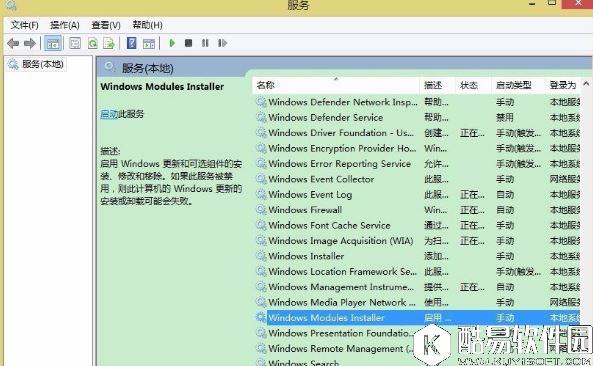The width and height of the screenshot is (593, 366).
Task: Open the 帮助(H) menu
Action: (147, 25)
